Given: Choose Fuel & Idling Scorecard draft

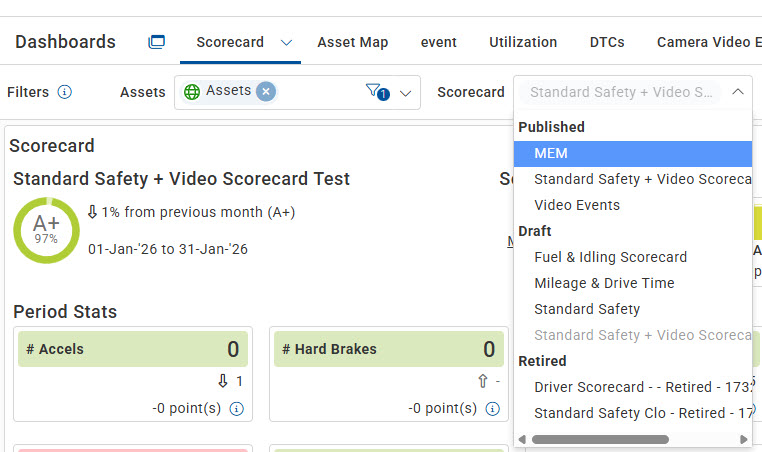Looking at the screenshot, I should 633,257.
